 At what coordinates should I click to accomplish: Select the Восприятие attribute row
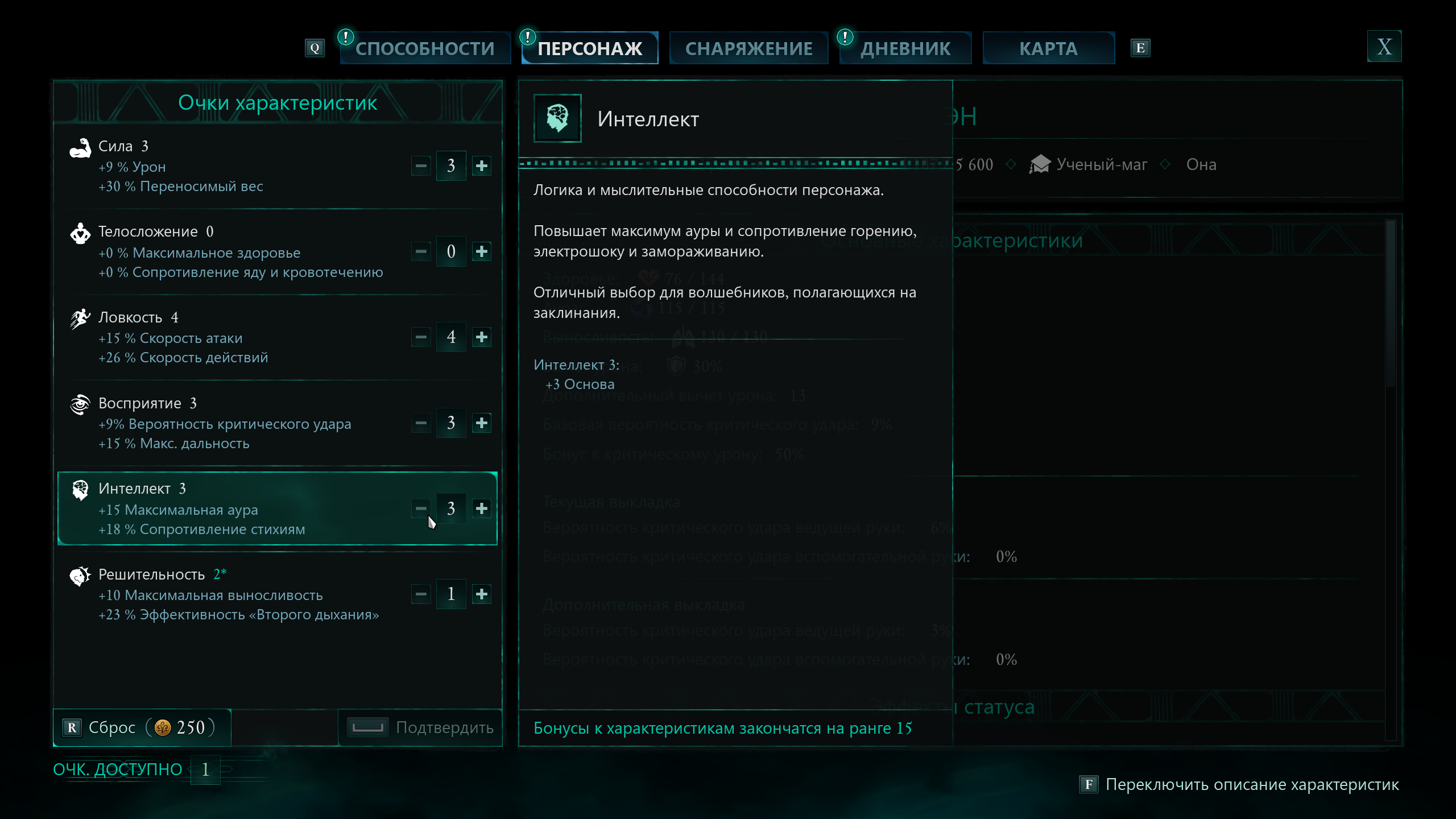pos(278,423)
